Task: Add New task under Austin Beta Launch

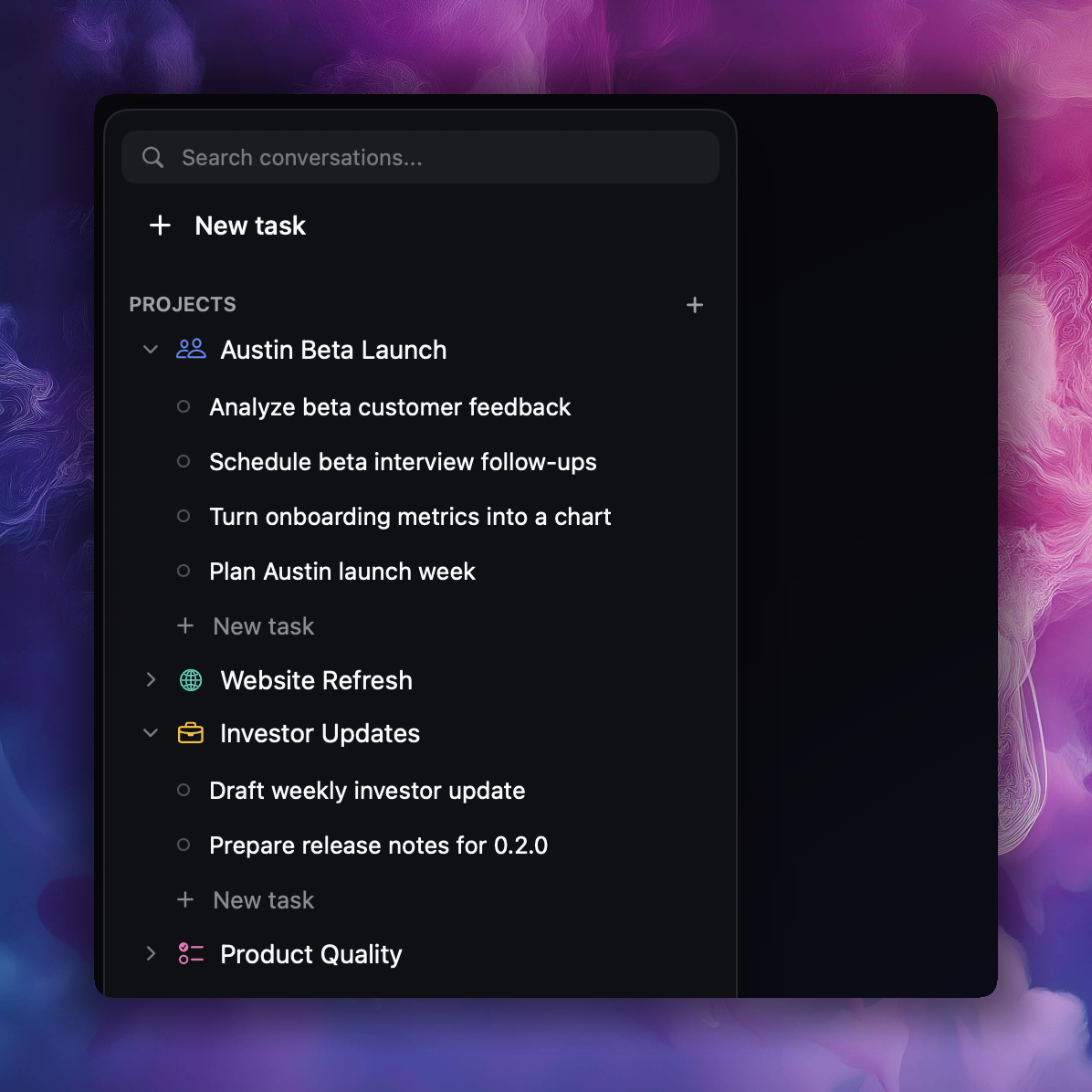Action: (x=263, y=626)
